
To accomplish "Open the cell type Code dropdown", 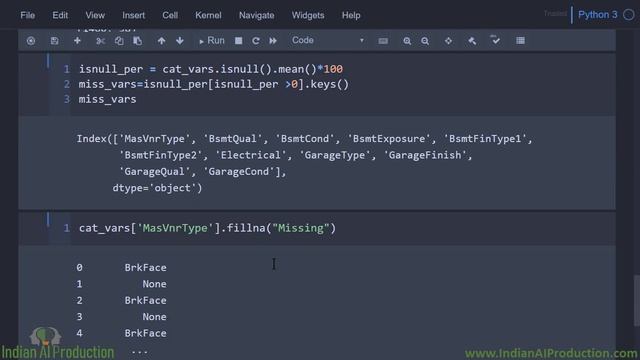I will click(327, 40).
